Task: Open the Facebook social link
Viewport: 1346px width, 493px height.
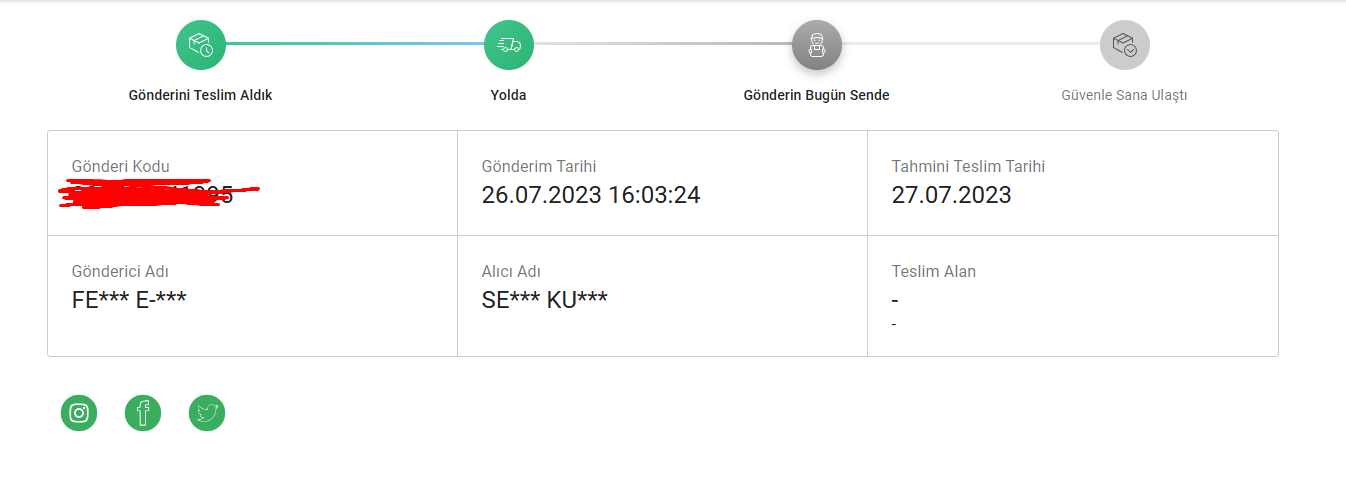Action: 143,412
